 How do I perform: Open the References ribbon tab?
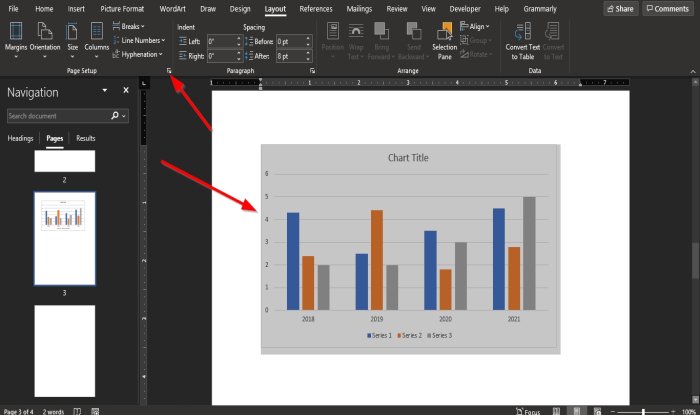point(316,8)
